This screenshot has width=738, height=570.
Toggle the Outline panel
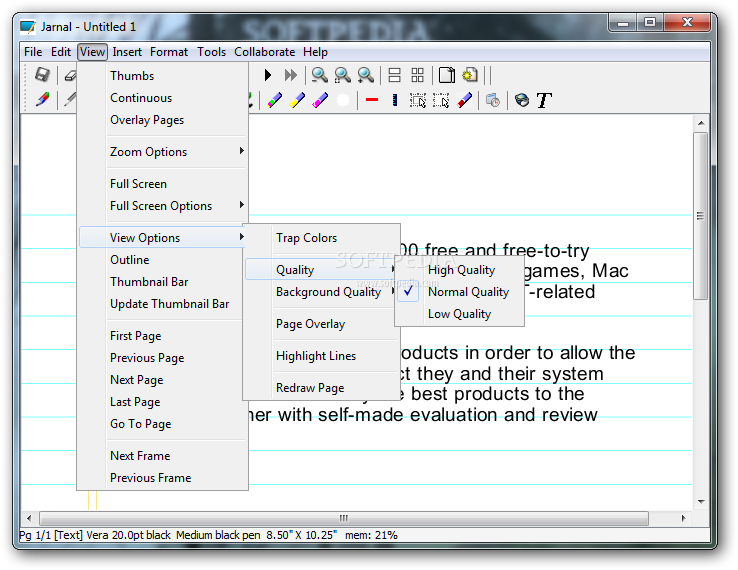(x=163, y=260)
